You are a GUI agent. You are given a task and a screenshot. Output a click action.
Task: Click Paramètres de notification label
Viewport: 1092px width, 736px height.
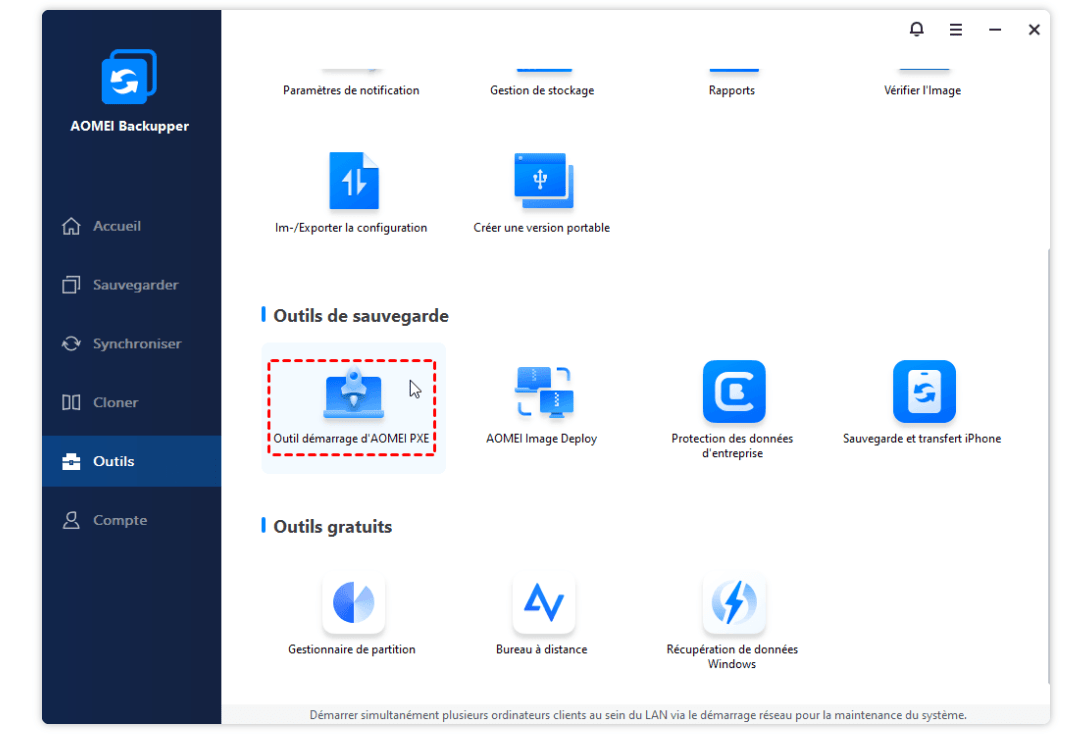click(x=351, y=91)
